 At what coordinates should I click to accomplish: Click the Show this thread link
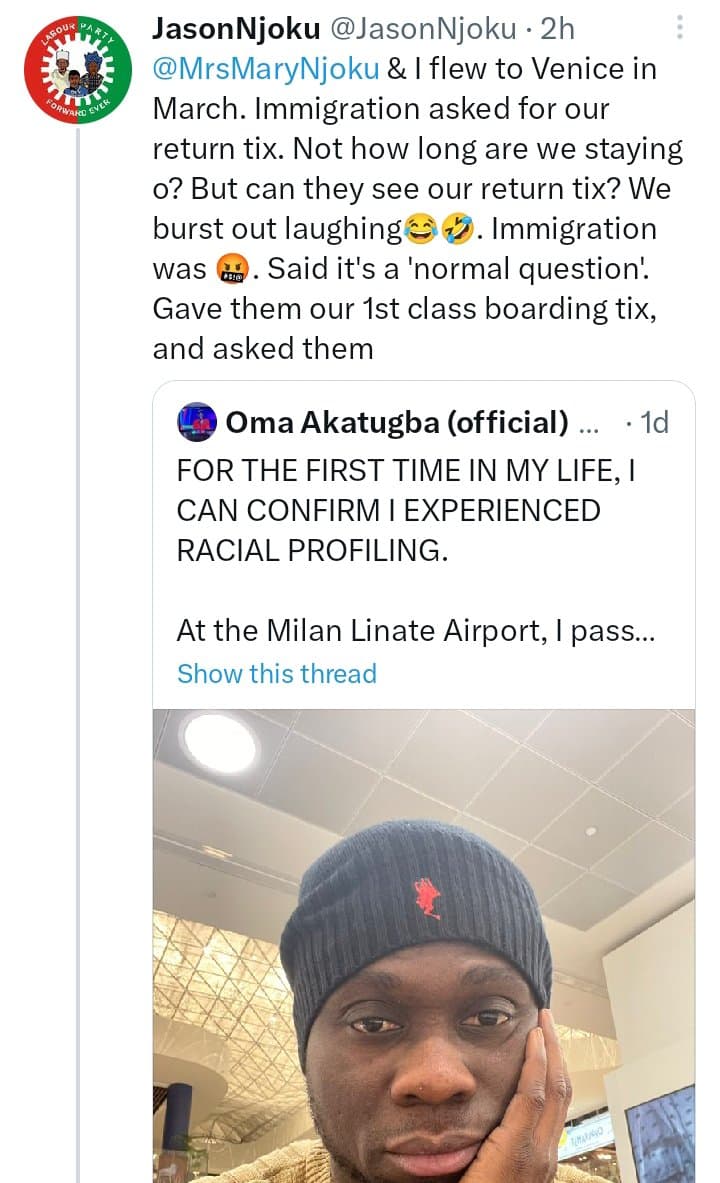coord(277,673)
